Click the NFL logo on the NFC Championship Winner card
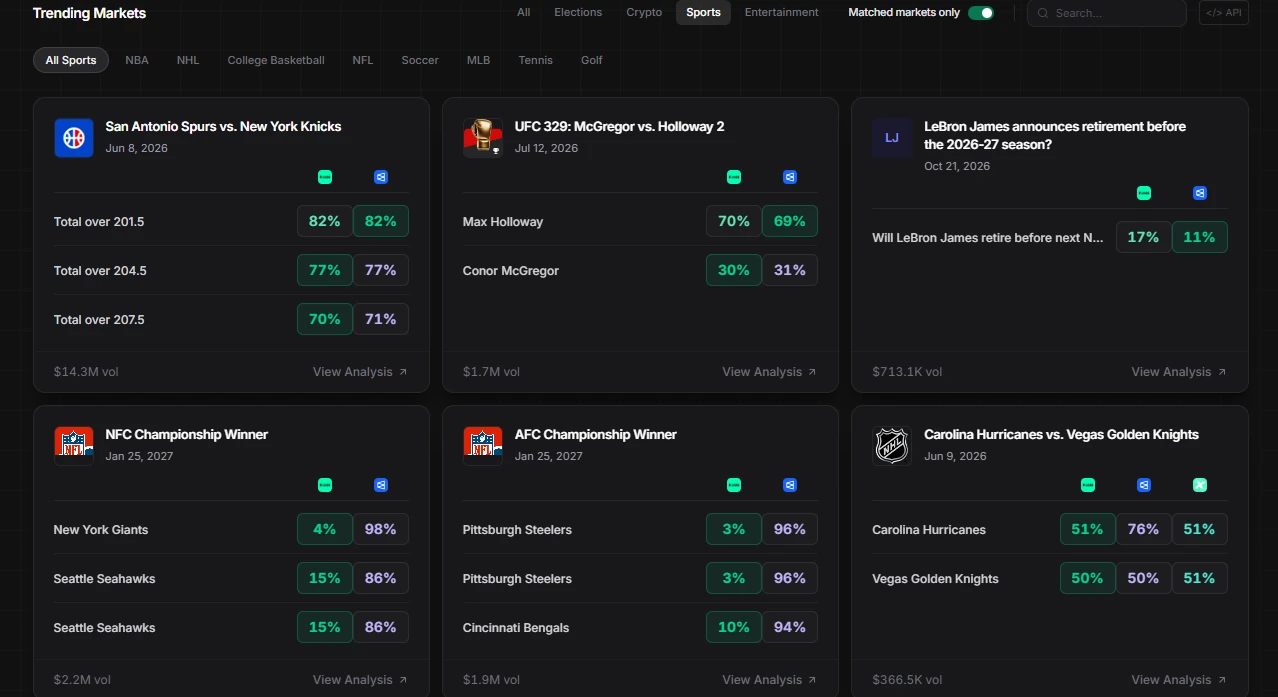Image resolution: width=1278 pixels, height=697 pixels. (74, 446)
